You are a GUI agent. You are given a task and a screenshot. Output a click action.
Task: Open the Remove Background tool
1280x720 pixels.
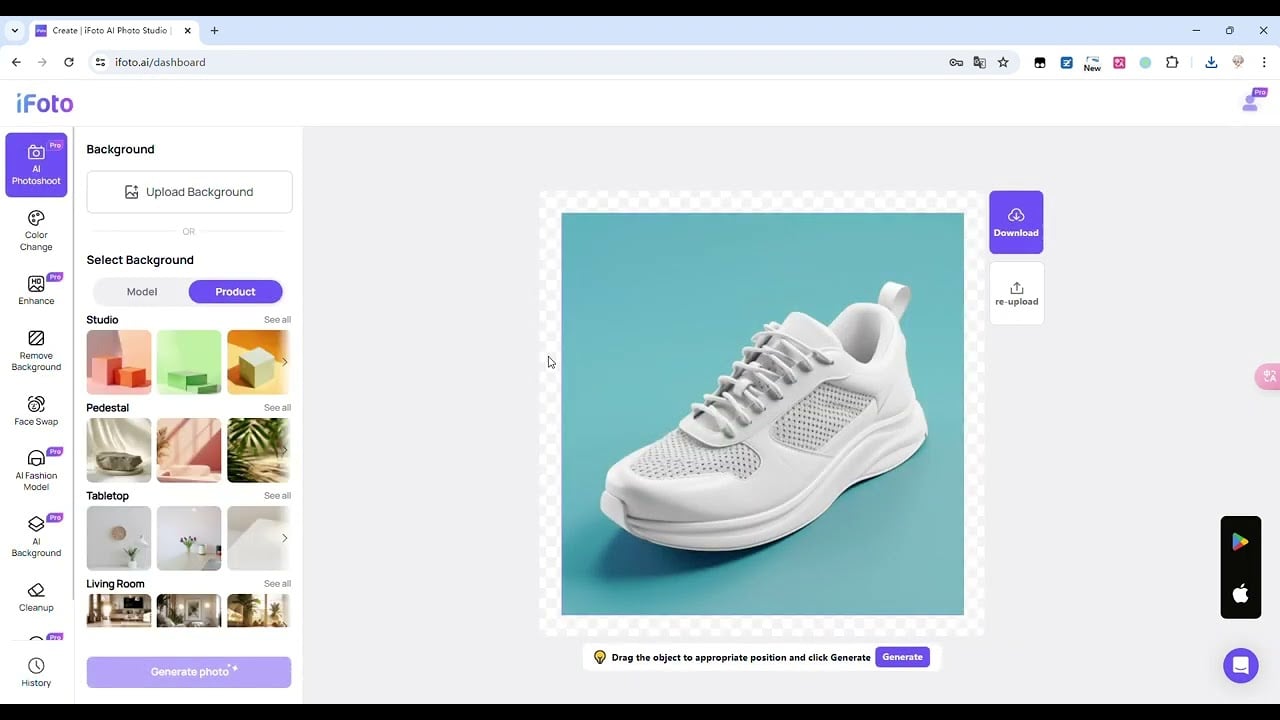(x=36, y=350)
